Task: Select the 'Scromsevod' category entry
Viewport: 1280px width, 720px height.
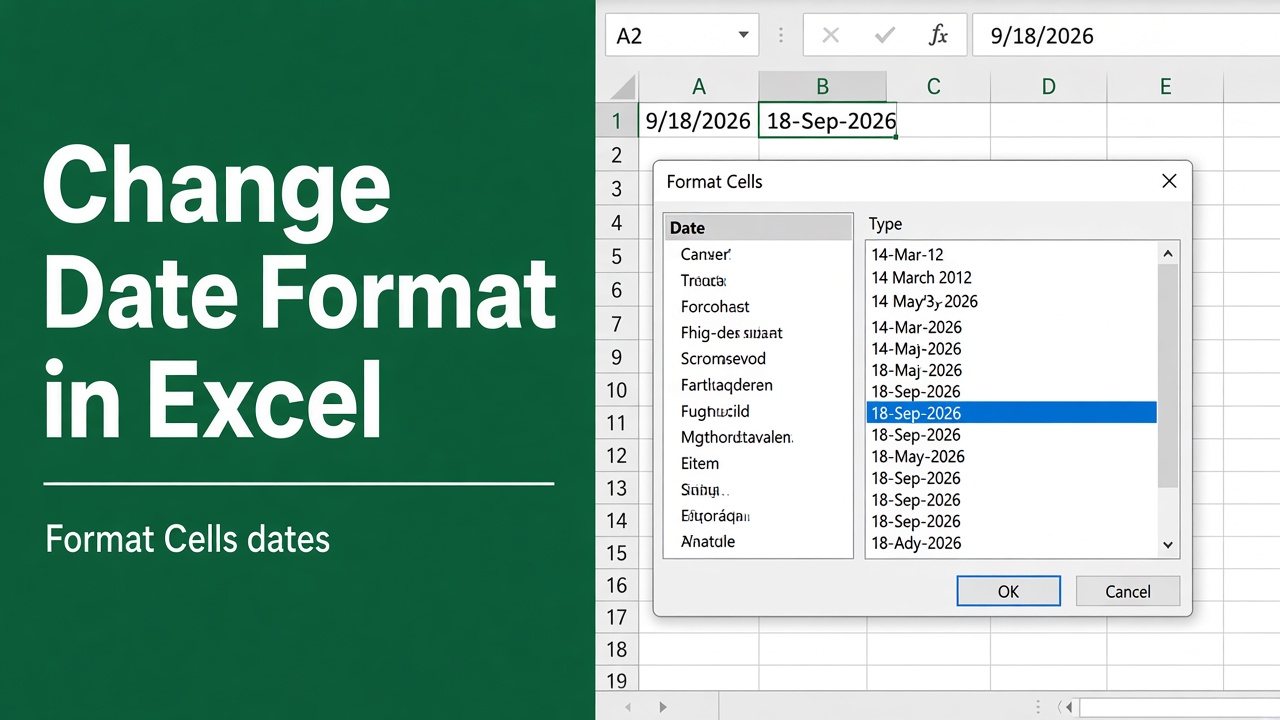Action: pyautogui.click(x=723, y=359)
